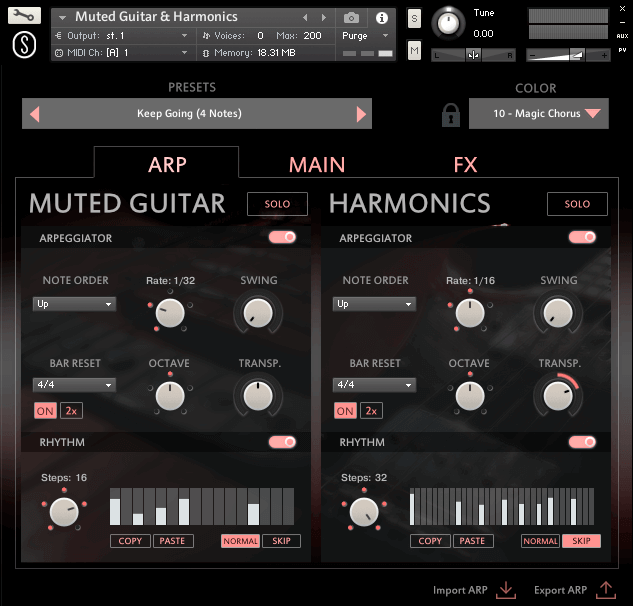The image size is (633, 606).
Task: Switch to the MAIN tab
Action: [317, 165]
